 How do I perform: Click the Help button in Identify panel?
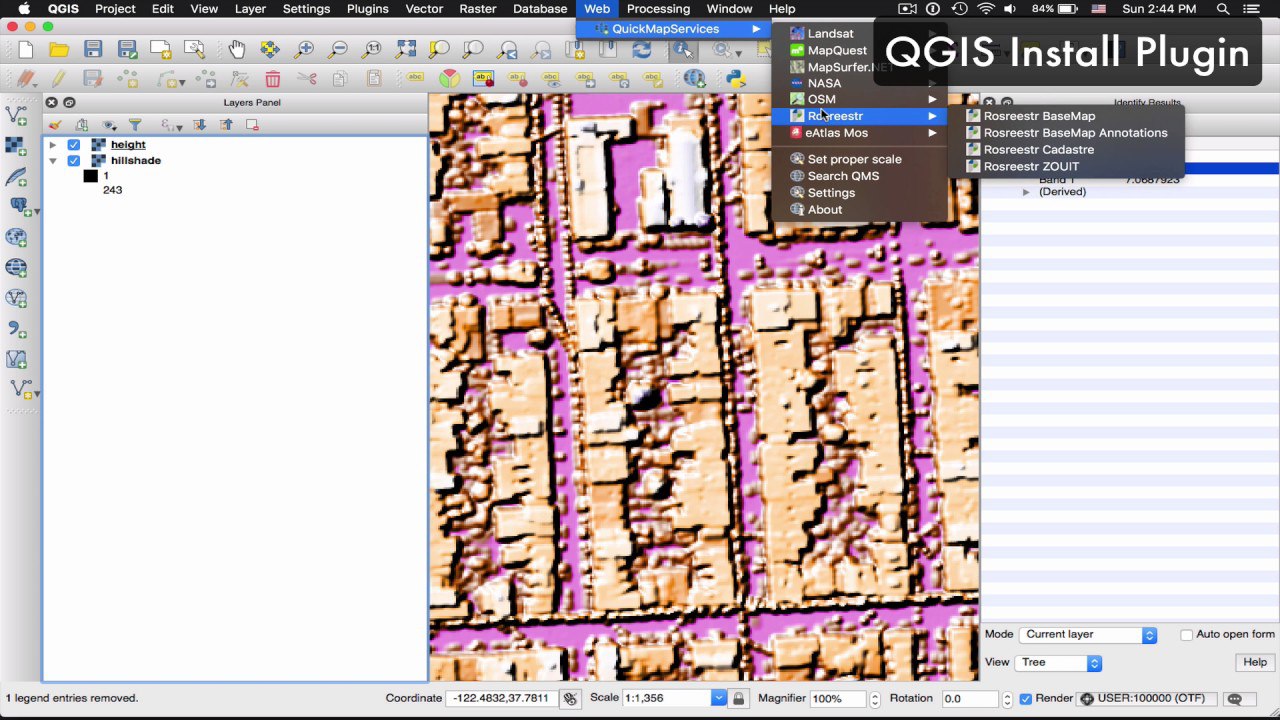tap(1255, 662)
